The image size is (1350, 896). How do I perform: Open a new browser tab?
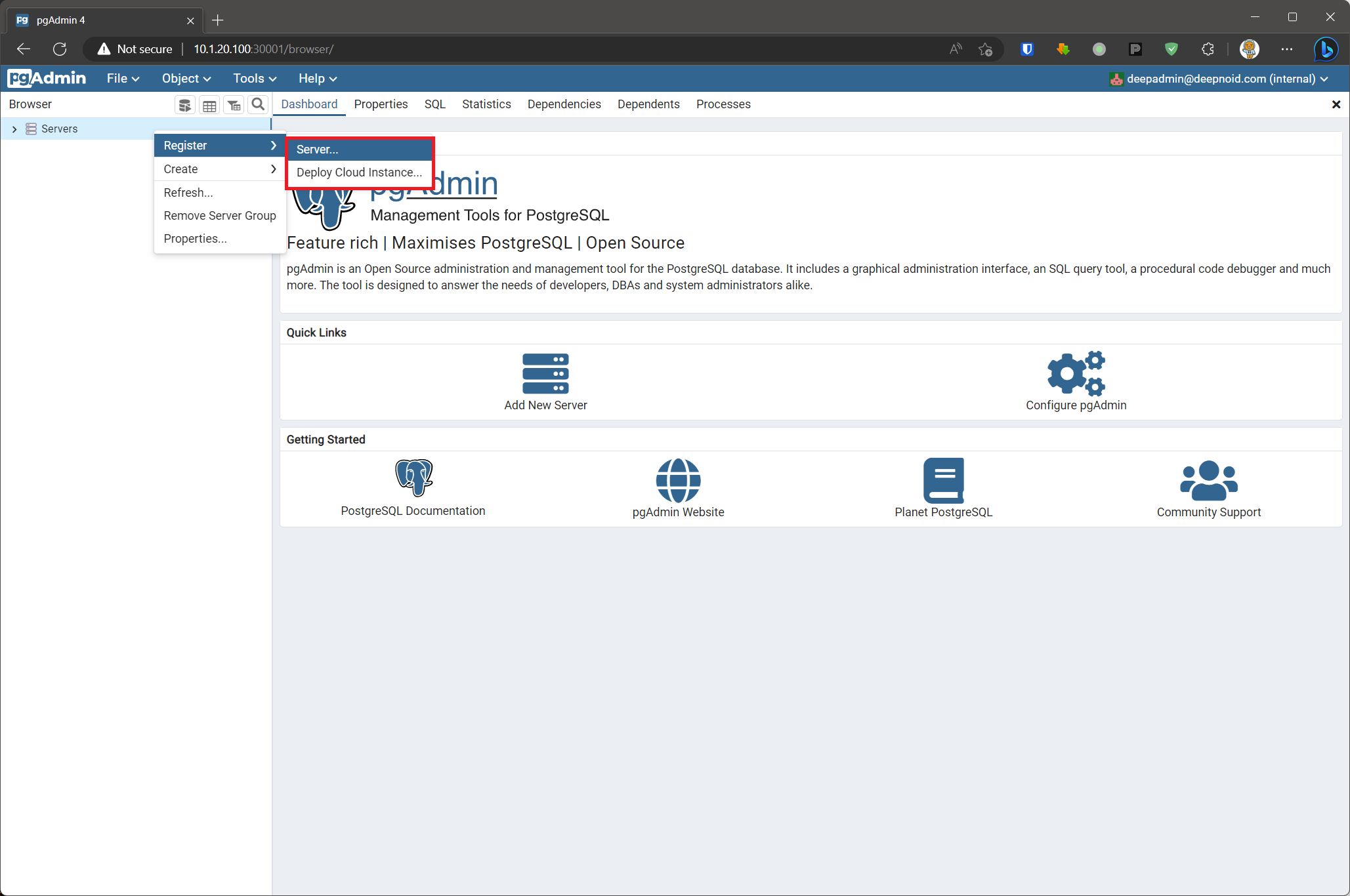tap(218, 20)
